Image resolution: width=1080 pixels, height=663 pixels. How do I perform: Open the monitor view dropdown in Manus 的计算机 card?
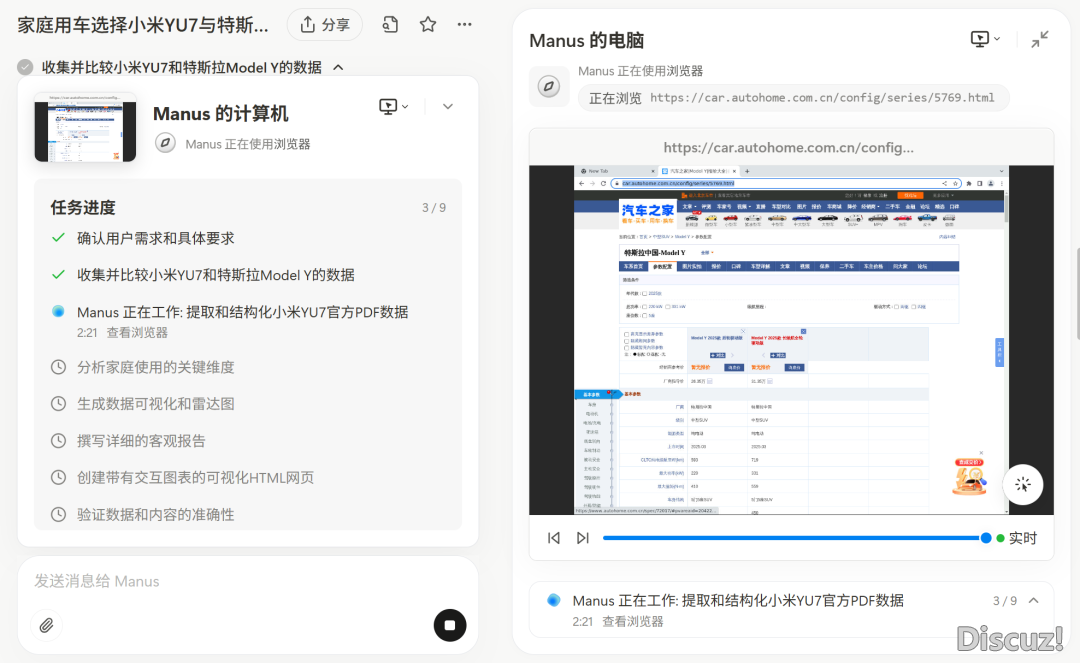(x=394, y=107)
